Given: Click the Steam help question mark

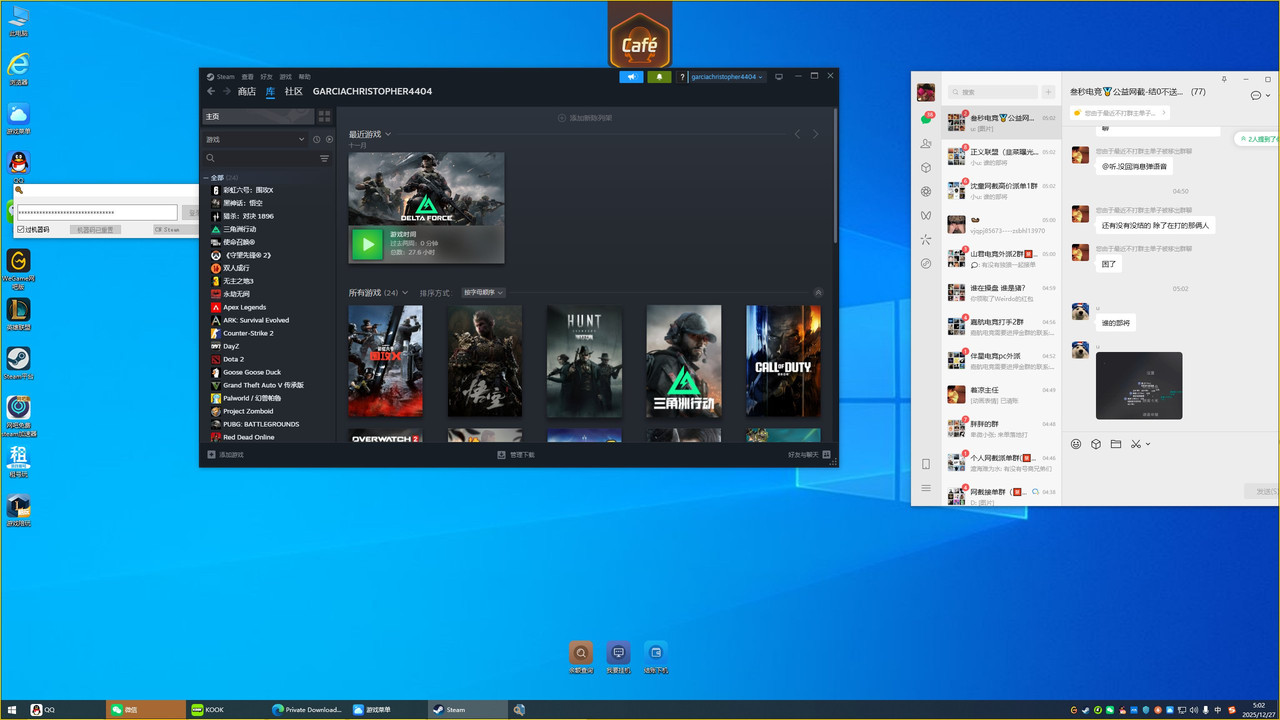Looking at the screenshot, I should [x=683, y=77].
